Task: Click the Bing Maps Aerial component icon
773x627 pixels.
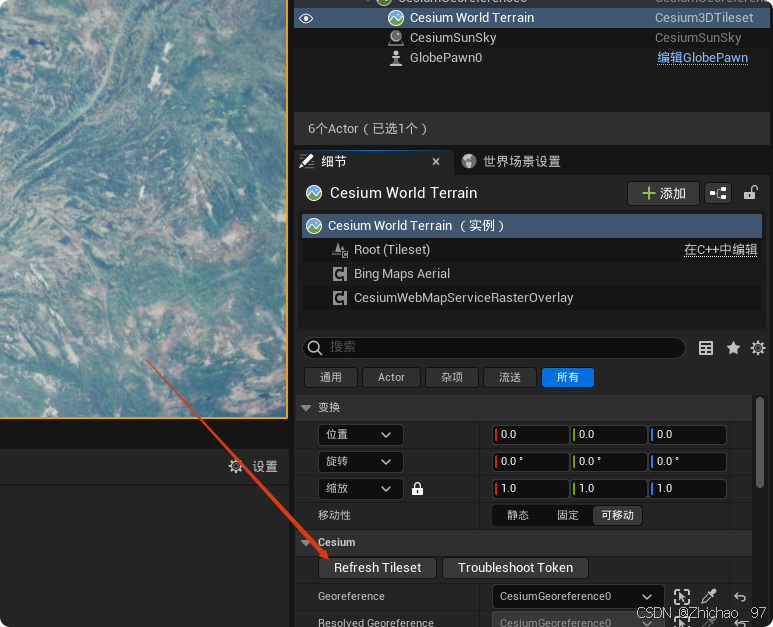Action: pyautogui.click(x=340, y=274)
